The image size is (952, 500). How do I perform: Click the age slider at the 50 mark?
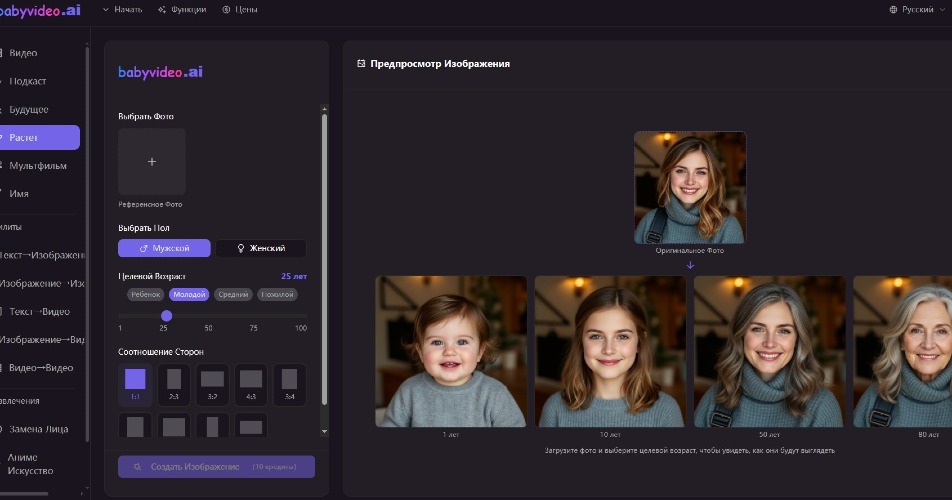pyautogui.click(x=208, y=316)
